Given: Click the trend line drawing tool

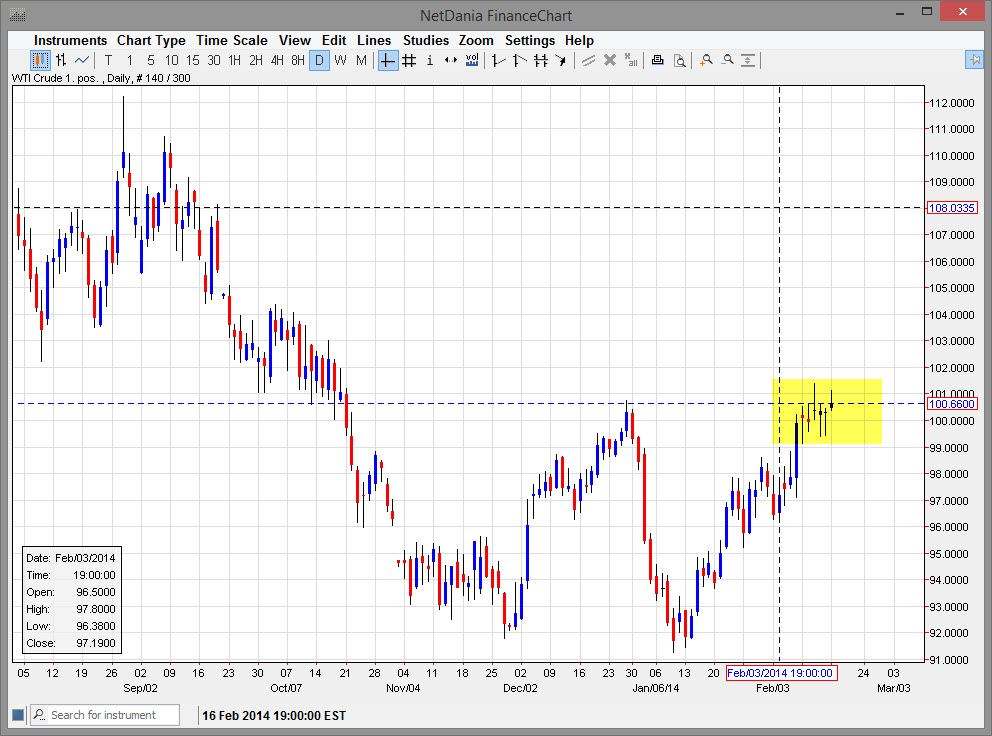Looking at the screenshot, I should click(x=497, y=61).
